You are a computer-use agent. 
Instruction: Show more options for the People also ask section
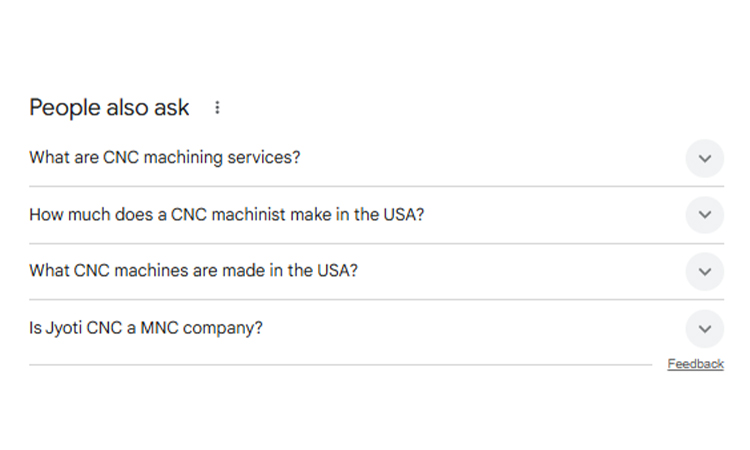tap(218, 108)
